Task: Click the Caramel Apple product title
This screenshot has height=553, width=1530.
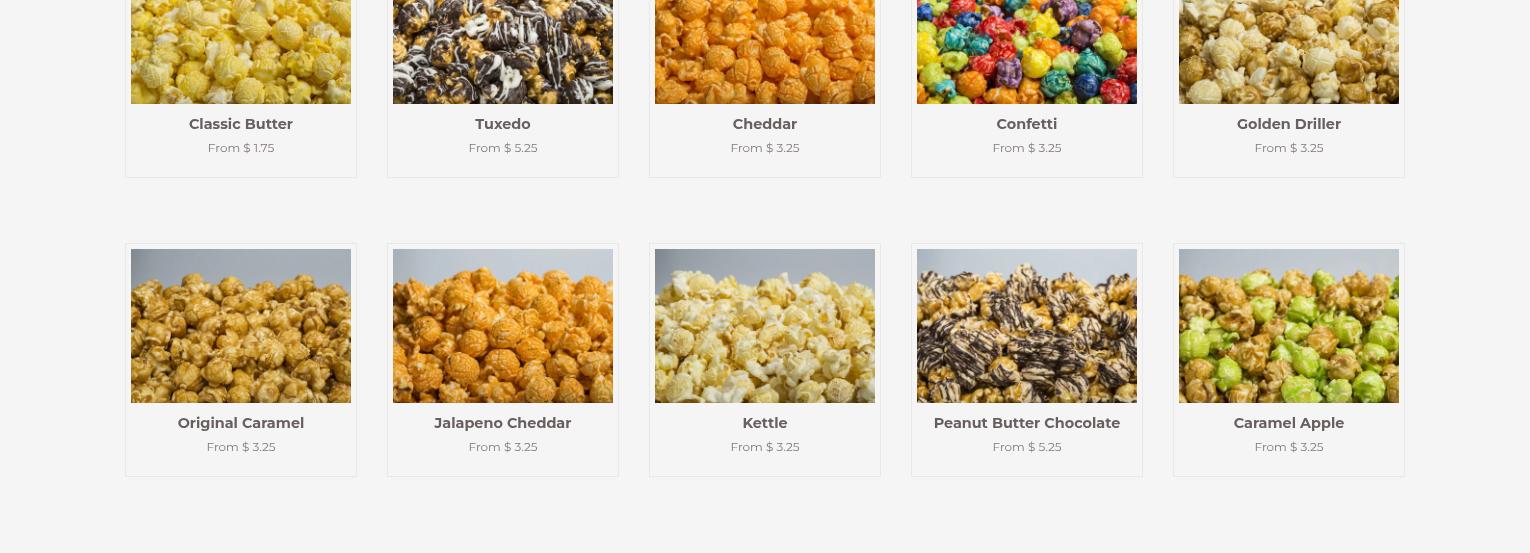Action: coord(1289,423)
